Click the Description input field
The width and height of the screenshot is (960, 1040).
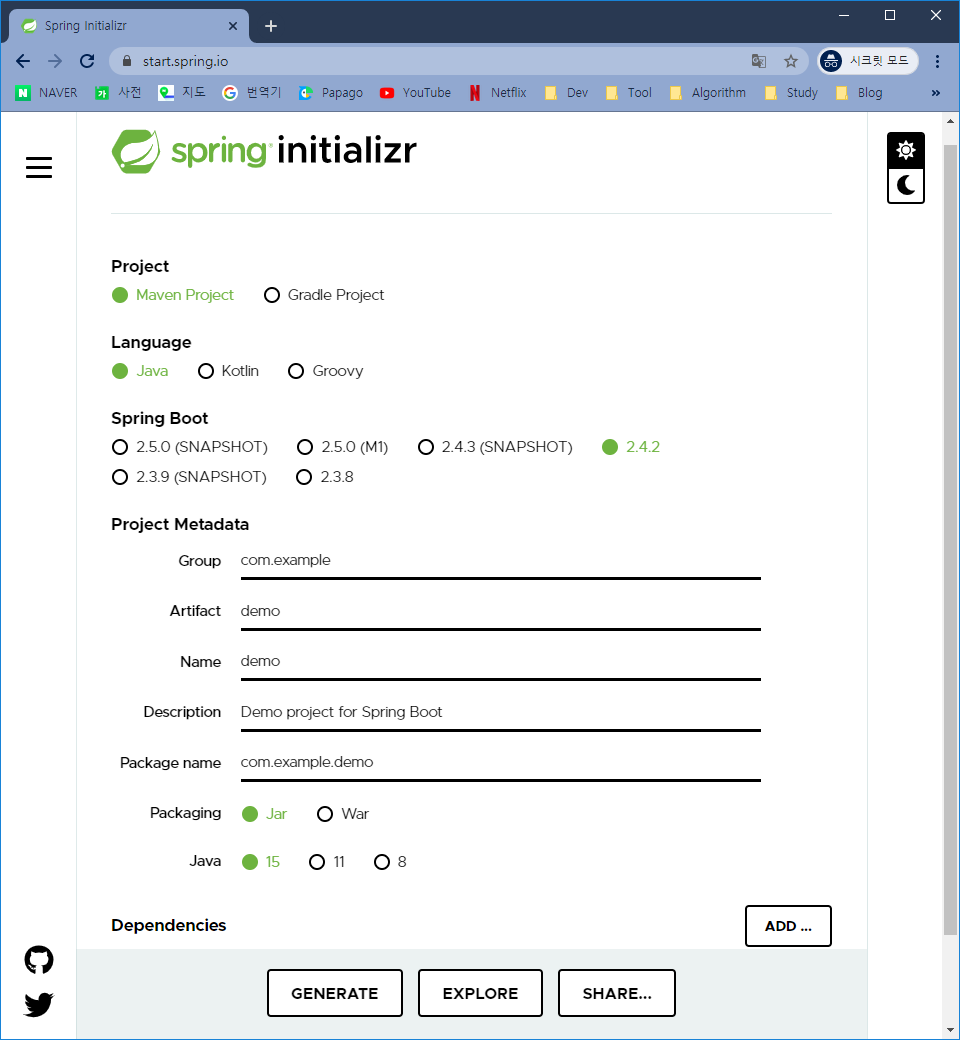[500, 712]
